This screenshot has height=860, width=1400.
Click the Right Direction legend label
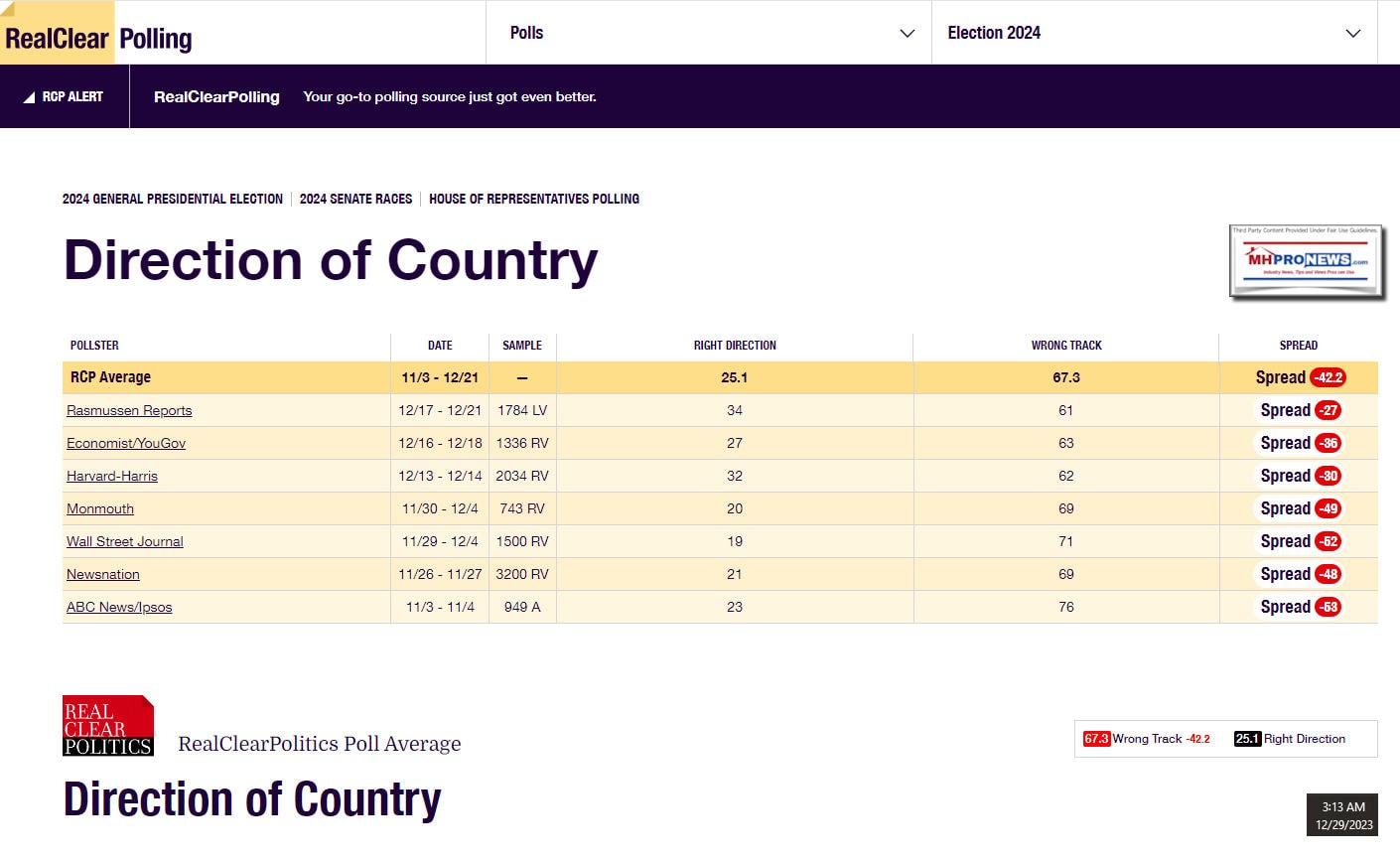tap(1305, 739)
